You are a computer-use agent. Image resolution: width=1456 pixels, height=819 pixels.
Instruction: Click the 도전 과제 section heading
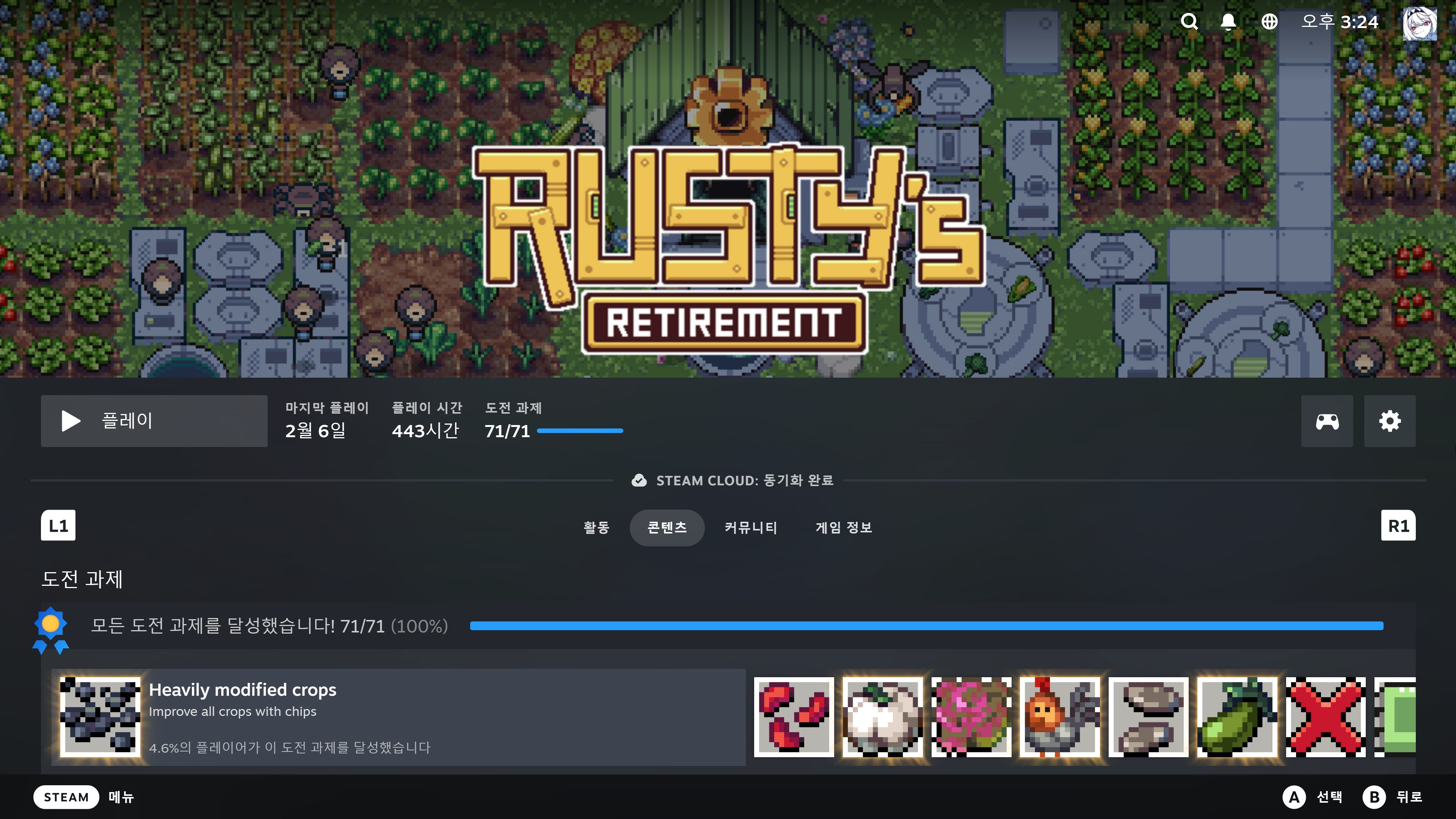coord(82,579)
